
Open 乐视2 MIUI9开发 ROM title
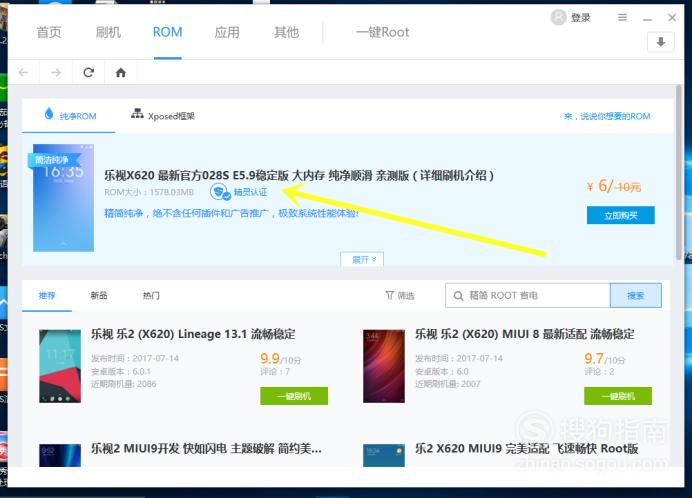click(x=206, y=449)
